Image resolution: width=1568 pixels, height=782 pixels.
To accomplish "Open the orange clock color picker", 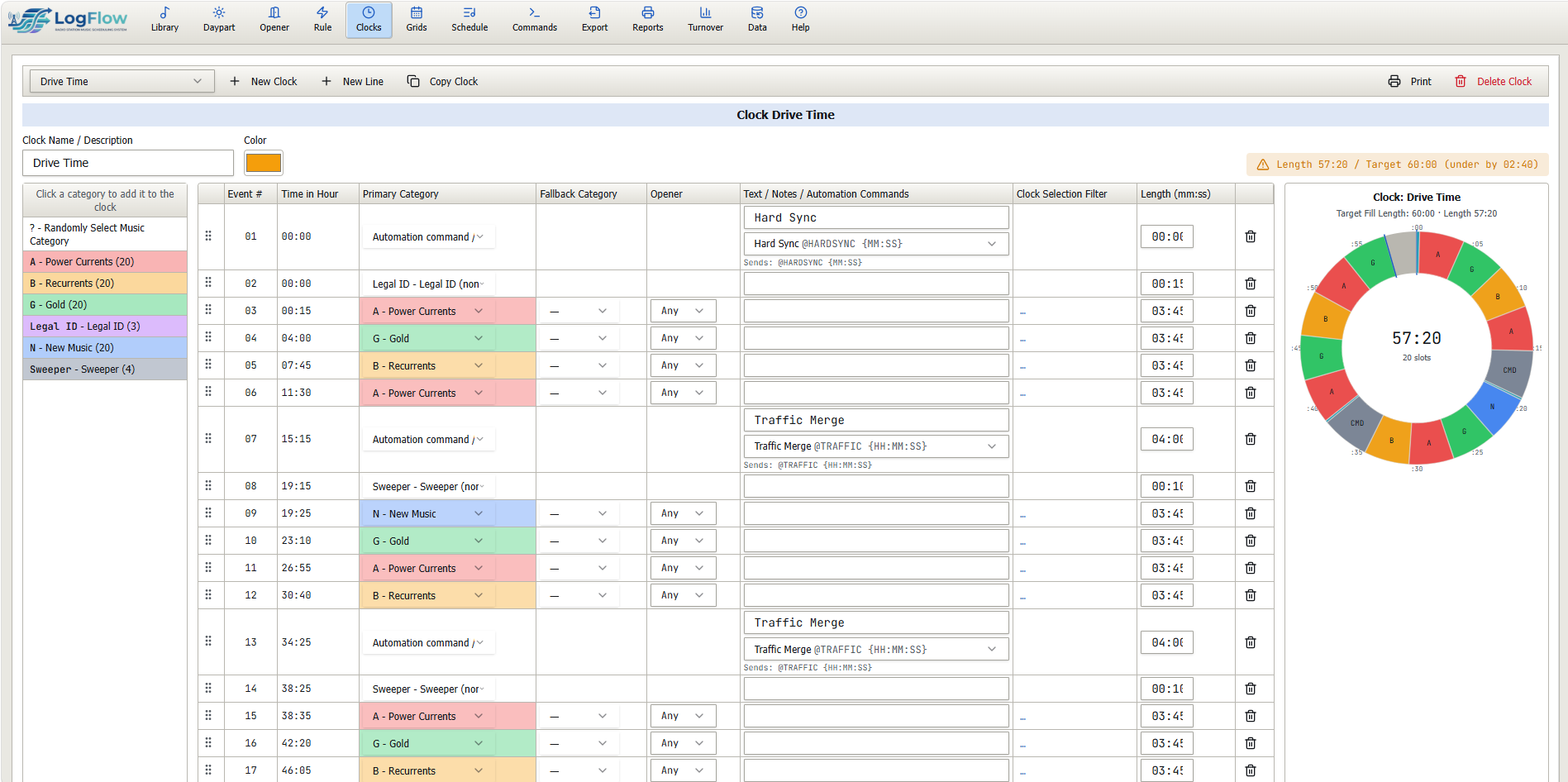I will pos(264,163).
